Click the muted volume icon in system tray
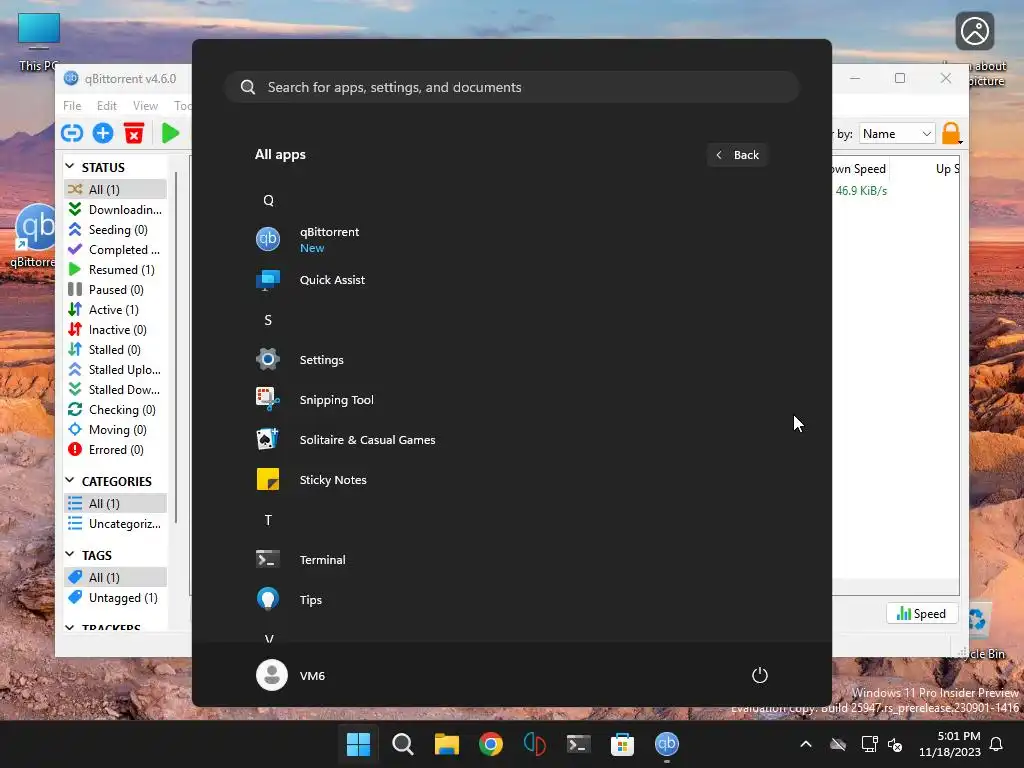 click(895, 744)
